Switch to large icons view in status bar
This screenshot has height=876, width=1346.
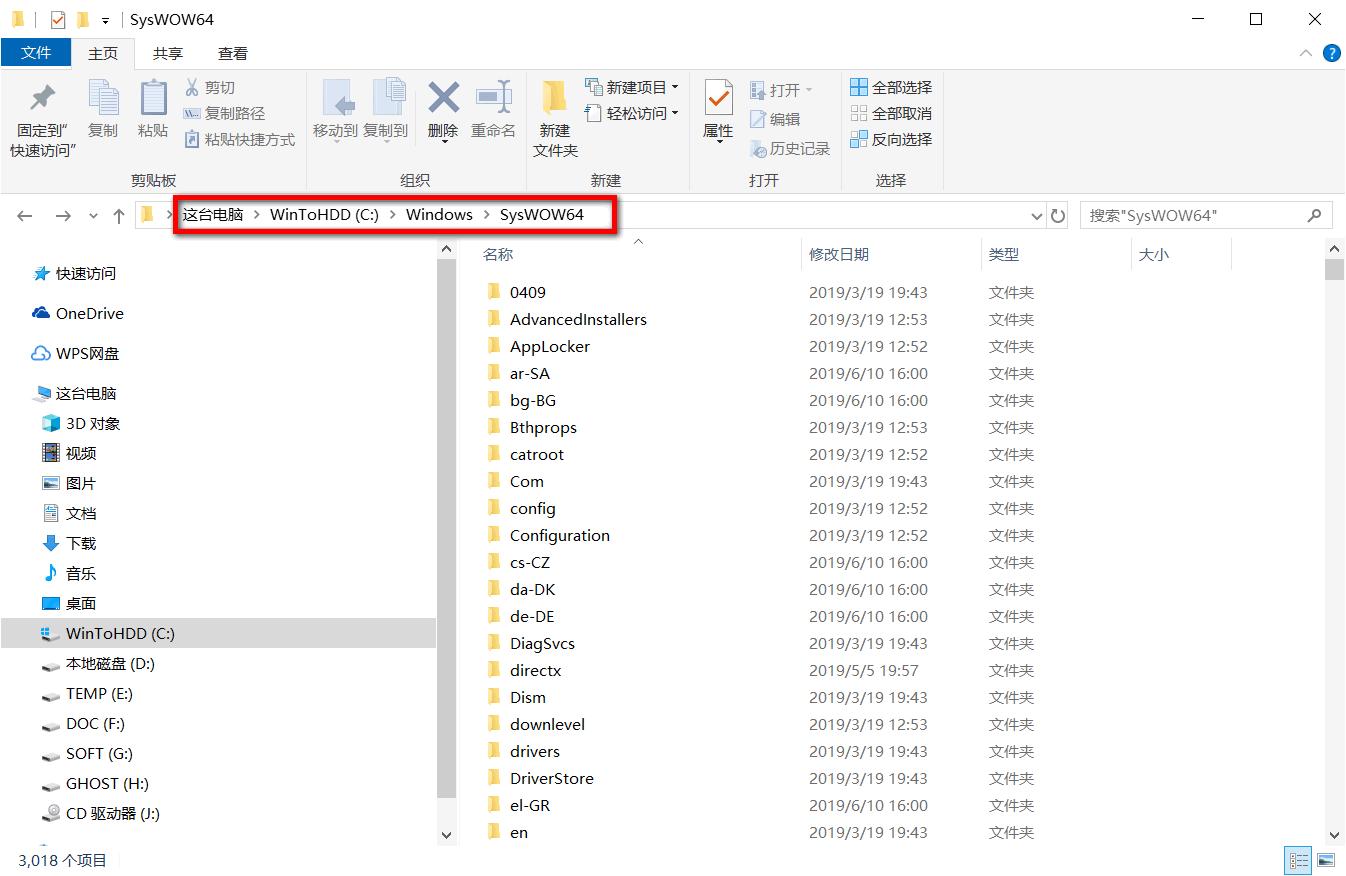tap(1325, 860)
